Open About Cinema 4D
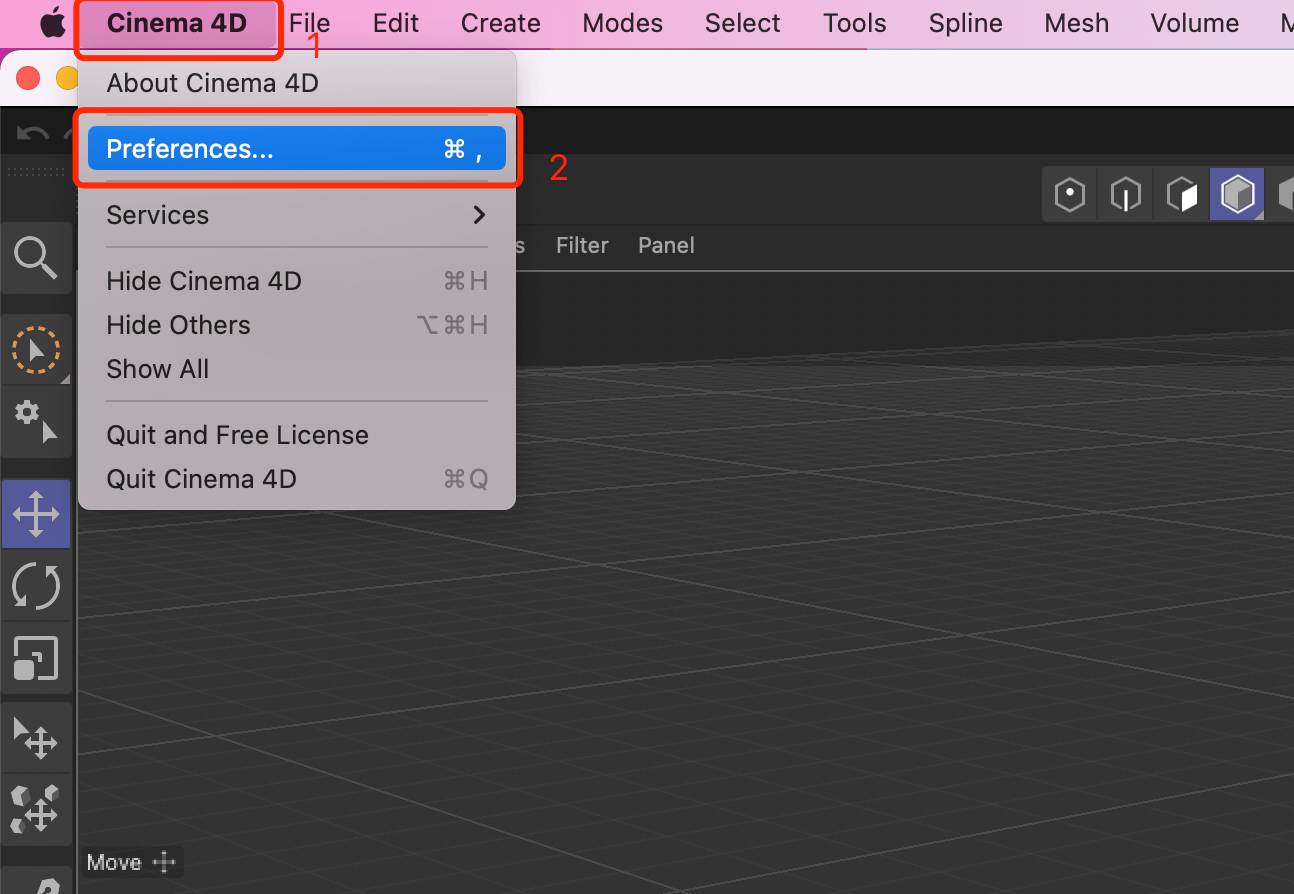The height and width of the screenshot is (894, 1294). (212, 83)
